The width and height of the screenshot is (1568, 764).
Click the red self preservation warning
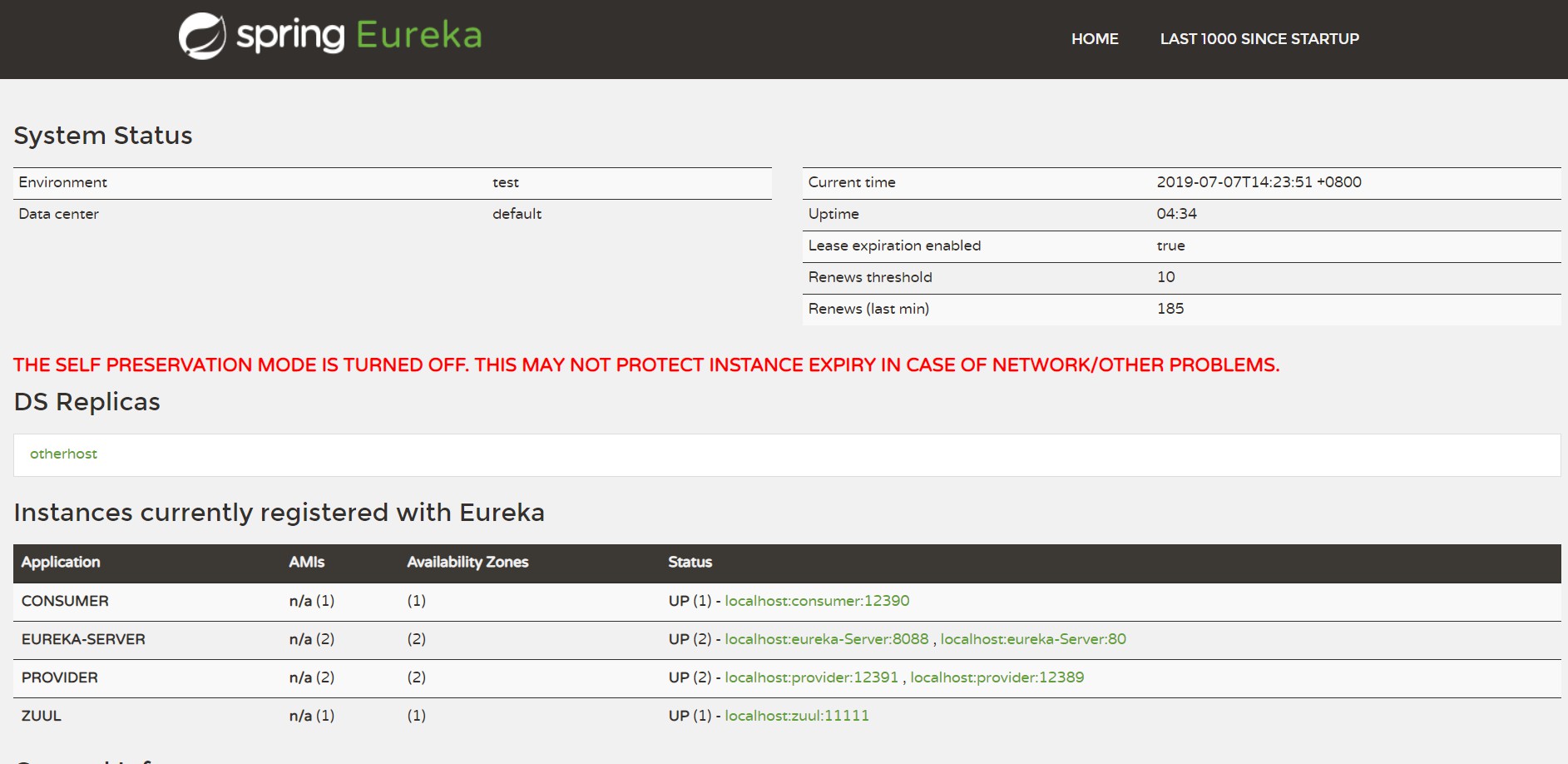pyautogui.click(x=646, y=365)
